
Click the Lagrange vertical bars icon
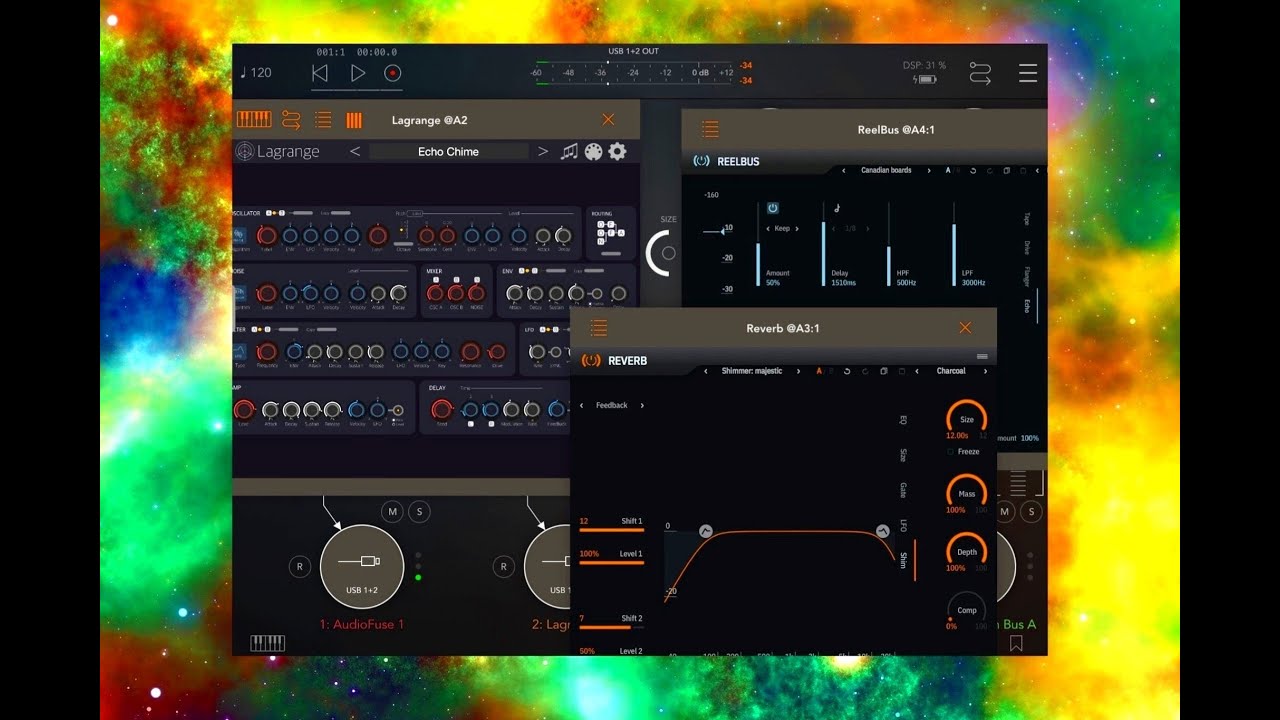coord(354,120)
